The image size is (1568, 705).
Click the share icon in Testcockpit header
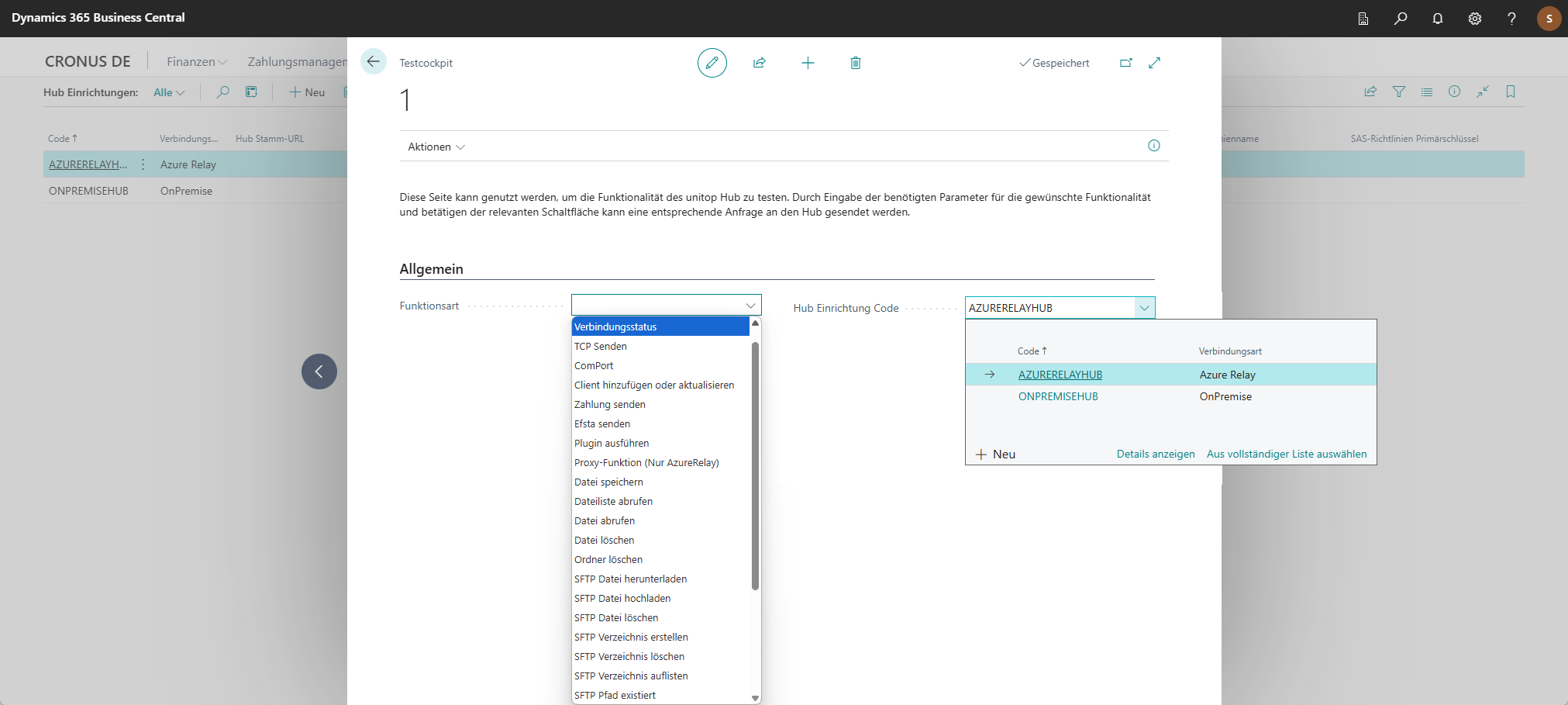[x=760, y=63]
